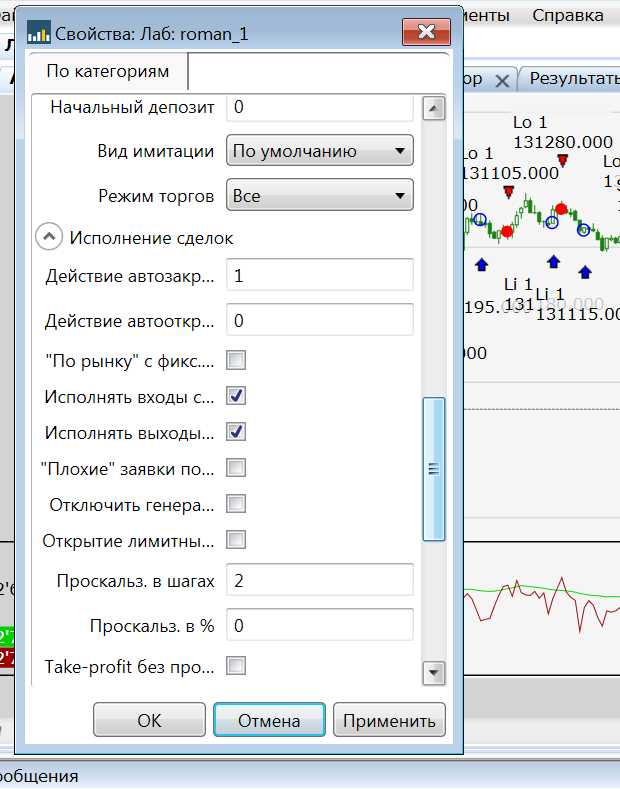Enable Take-profit без про... checkbox
Image resolution: width=620 pixels, height=789 pixels.
point(236,666)
